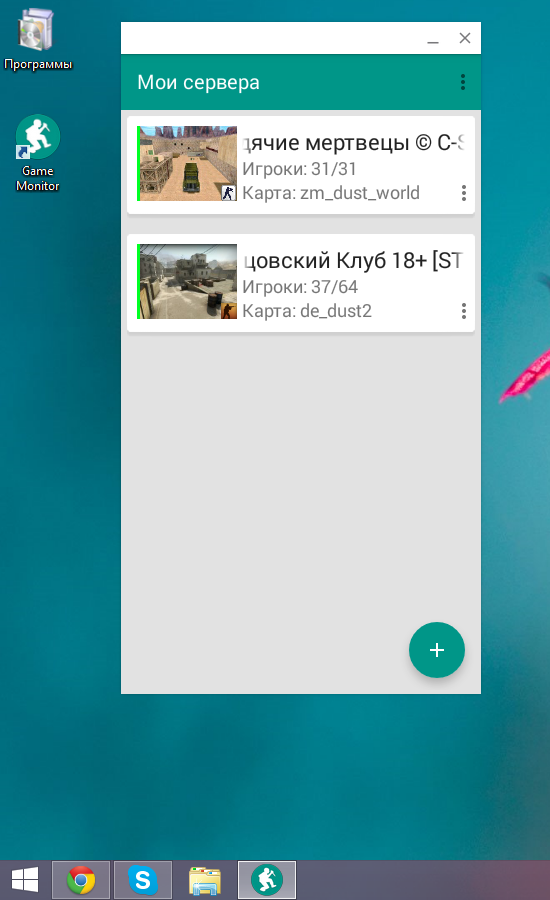Select the zm_dust_world map thumbnail
550x900 pixels.
[187, 164]
